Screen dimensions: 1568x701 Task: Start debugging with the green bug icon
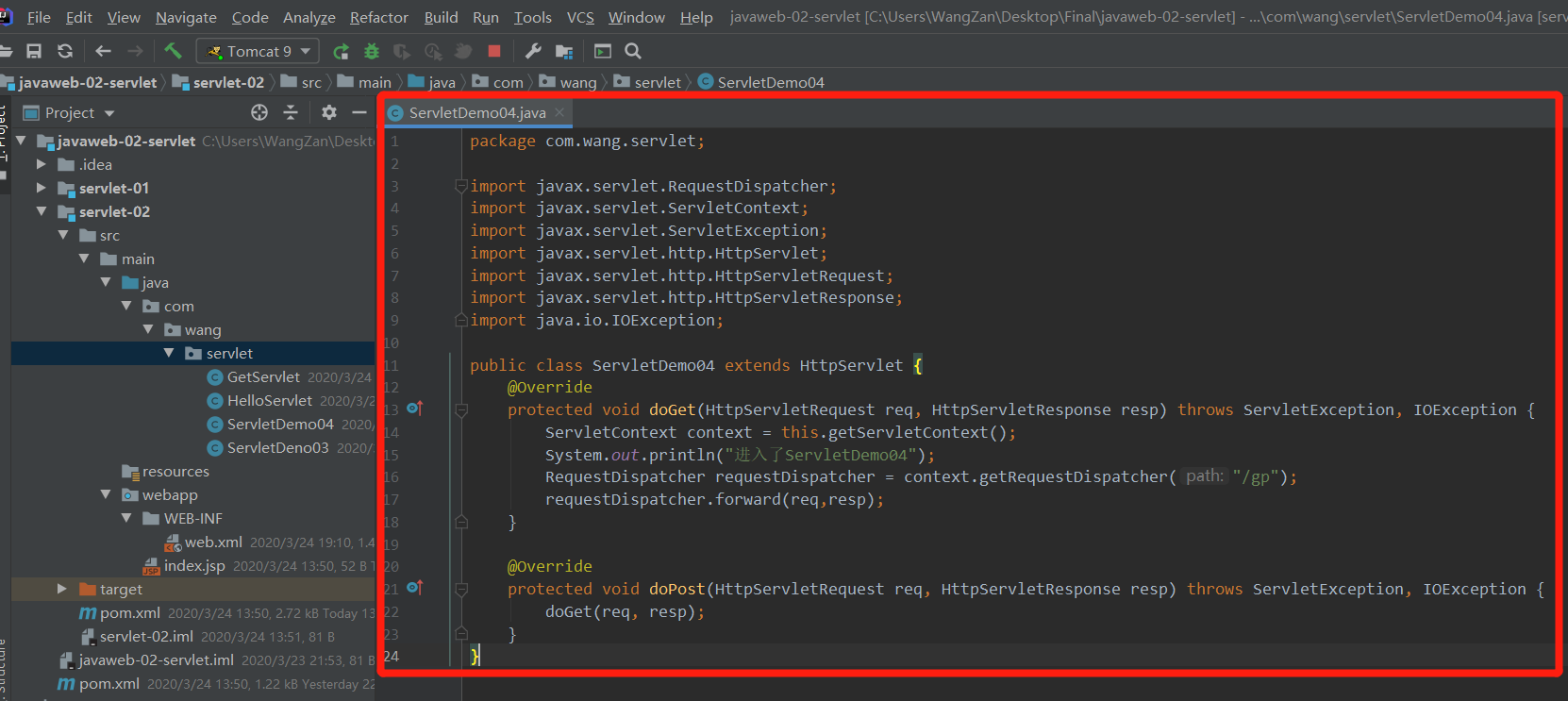click(372, 51)
